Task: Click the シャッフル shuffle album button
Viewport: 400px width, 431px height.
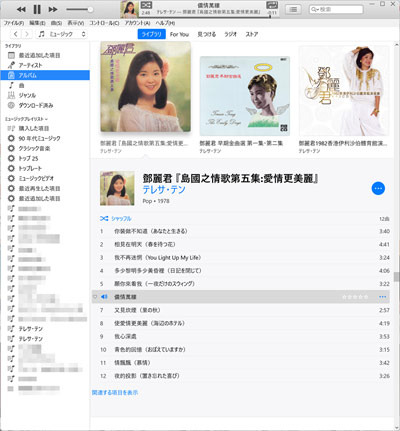Action: click(115, 219)
